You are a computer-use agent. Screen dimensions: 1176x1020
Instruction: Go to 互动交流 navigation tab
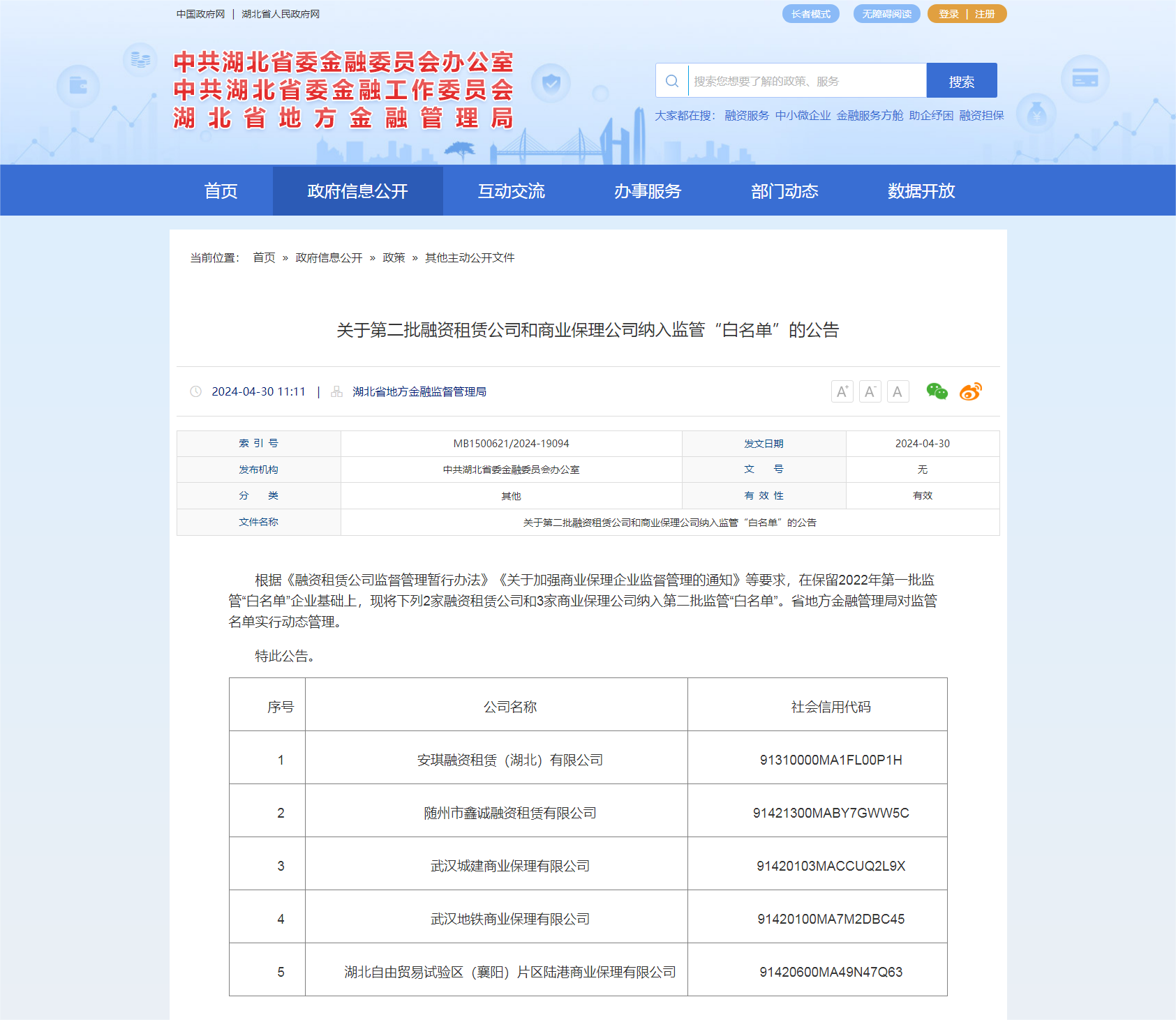pyautogui.click(x=511, y=190)
